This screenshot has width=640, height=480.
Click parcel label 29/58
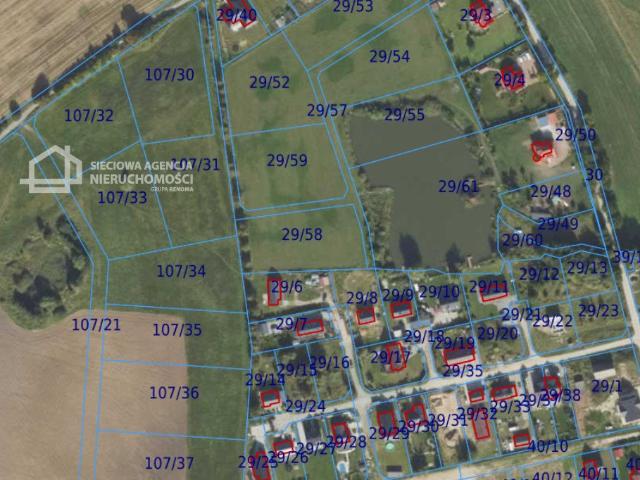(302, 234)
